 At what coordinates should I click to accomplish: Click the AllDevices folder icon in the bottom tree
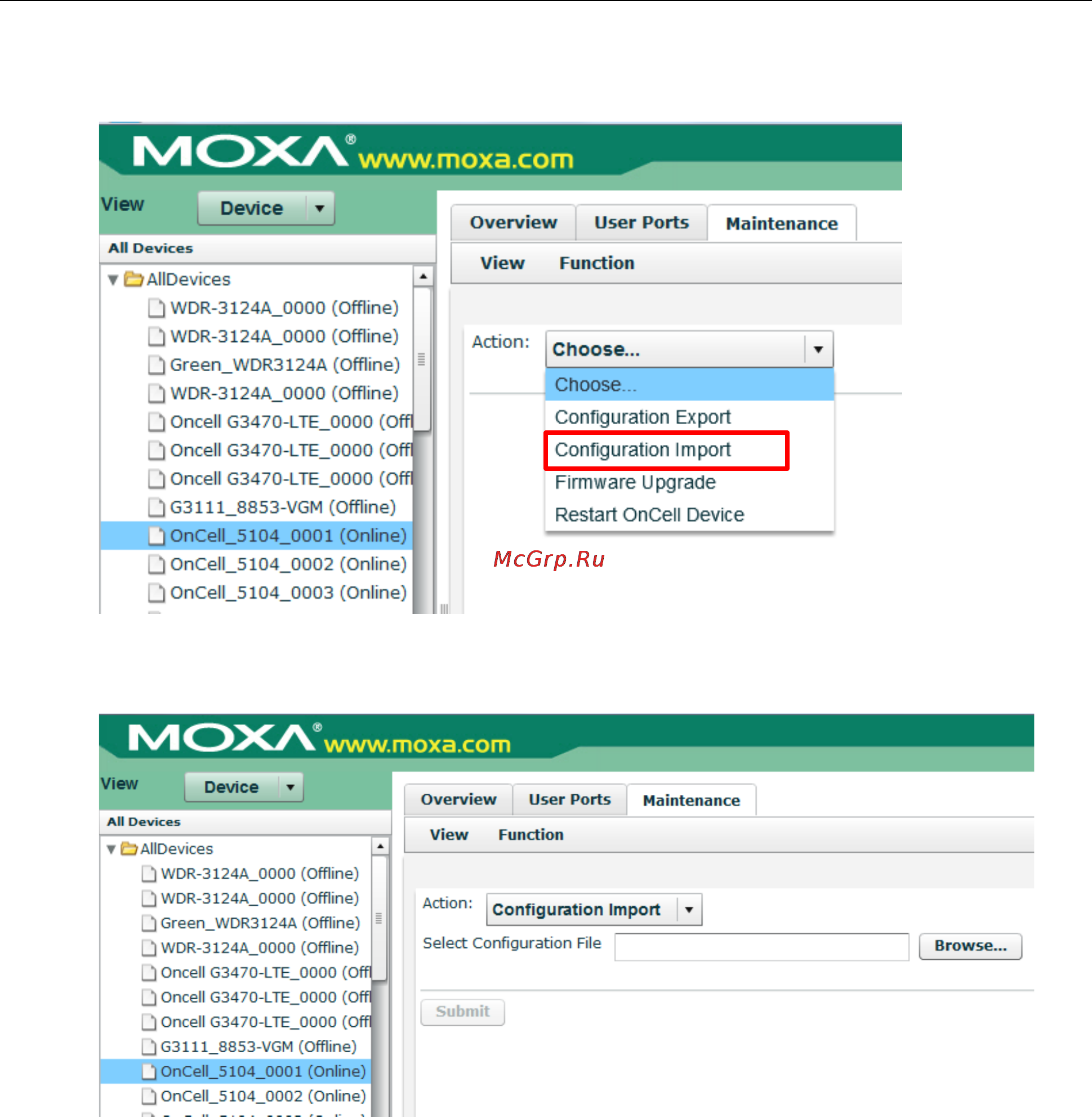(129, 848)
